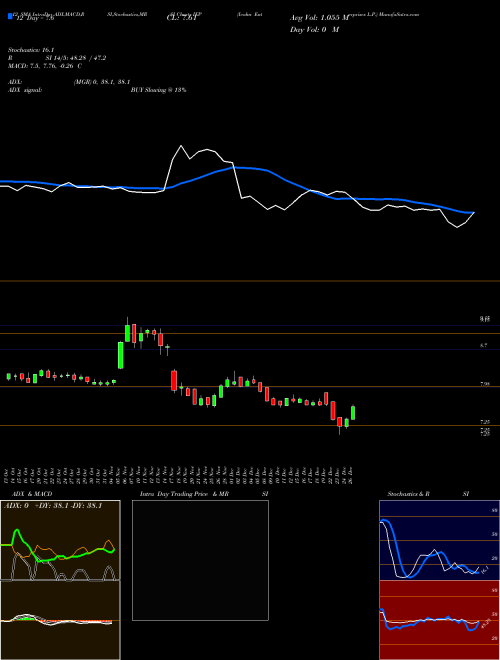
Task: Click the 'Stochastics & R SI' panel title
Action: click(x=428, y=494)
